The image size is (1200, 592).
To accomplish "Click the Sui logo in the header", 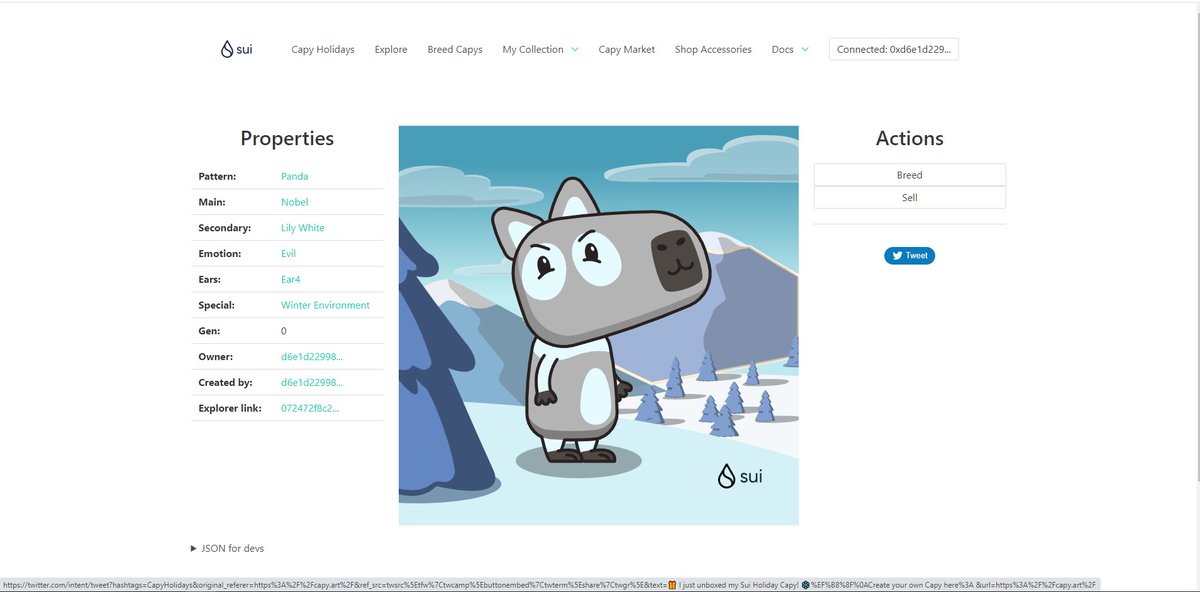I will coord(237,49).
